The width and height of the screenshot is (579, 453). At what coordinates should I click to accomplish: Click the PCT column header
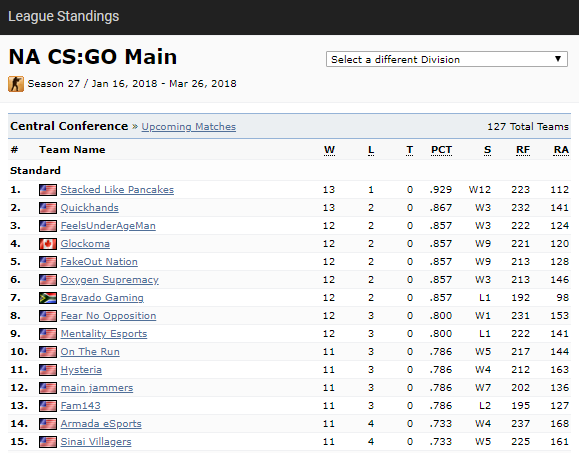(x=441, y=150)
